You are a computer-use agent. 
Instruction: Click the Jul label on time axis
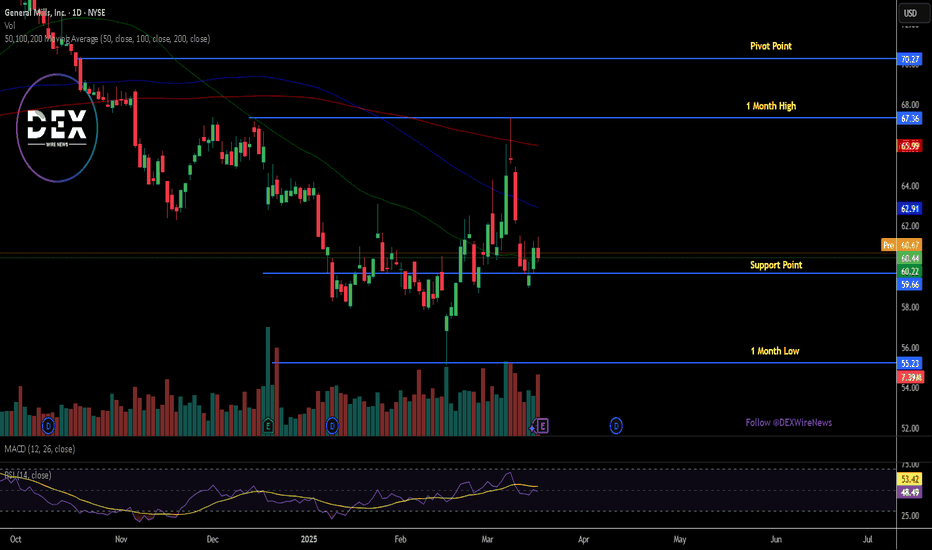(x=868, y=539)
